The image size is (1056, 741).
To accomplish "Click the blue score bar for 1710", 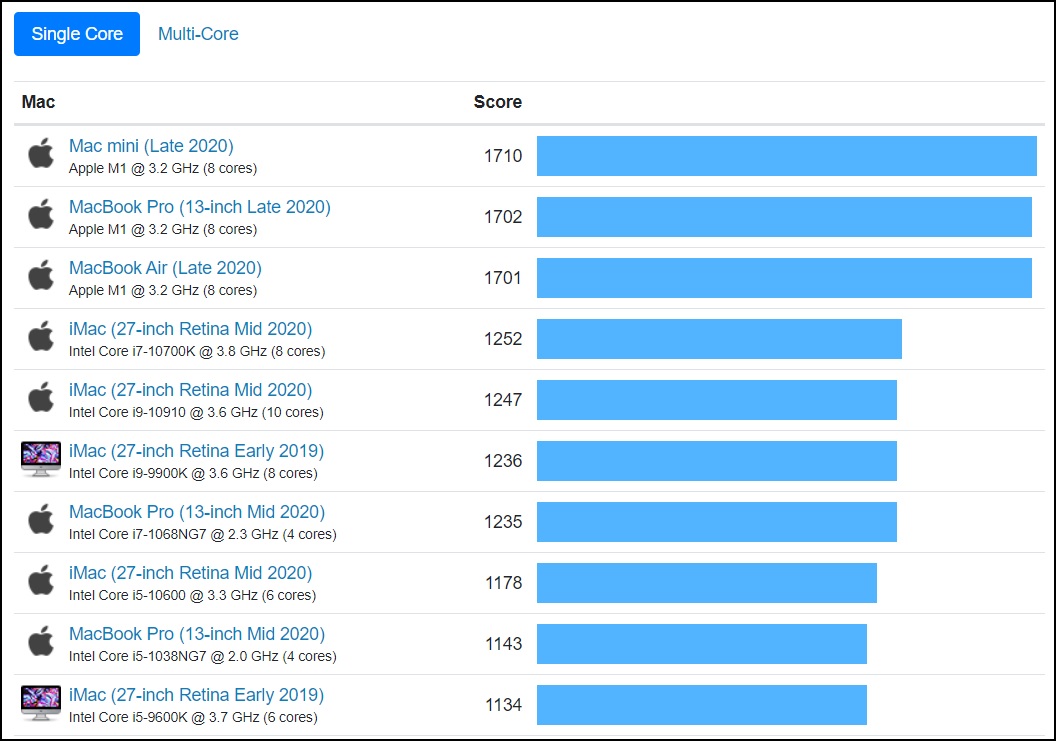I will coord(786,156).
